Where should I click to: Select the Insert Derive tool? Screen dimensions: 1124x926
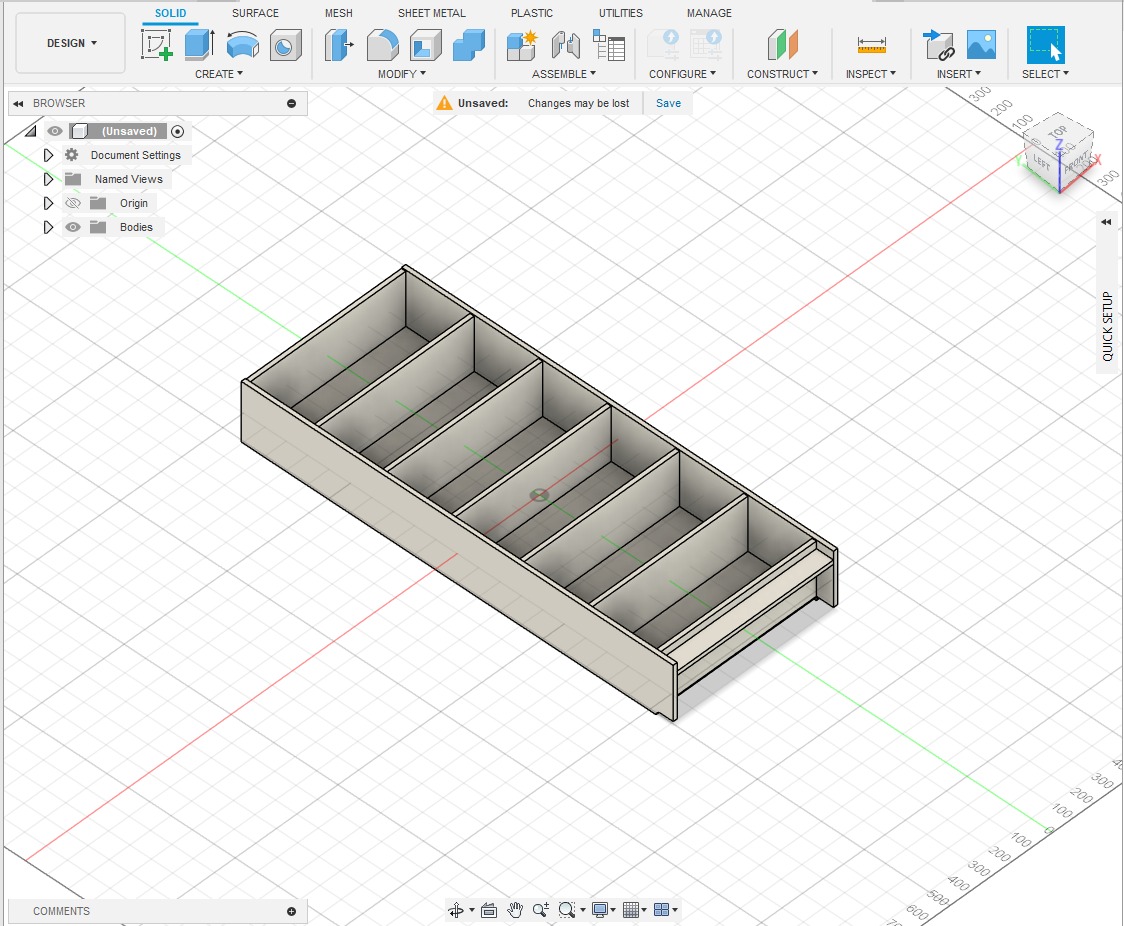click(x=938, y=44)
